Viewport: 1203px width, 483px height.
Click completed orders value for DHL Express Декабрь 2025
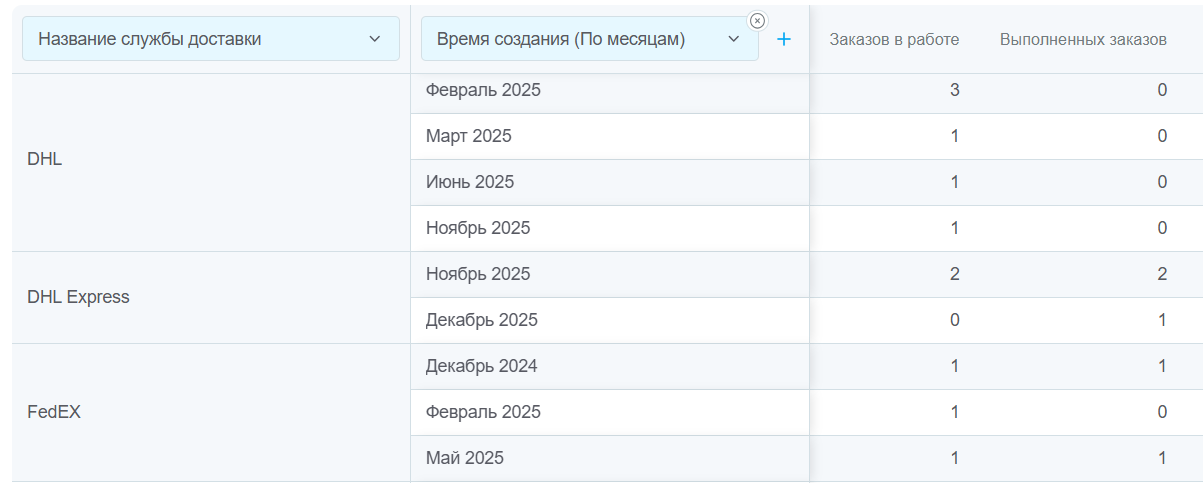pyautogui.click(x=1162, y=320)
